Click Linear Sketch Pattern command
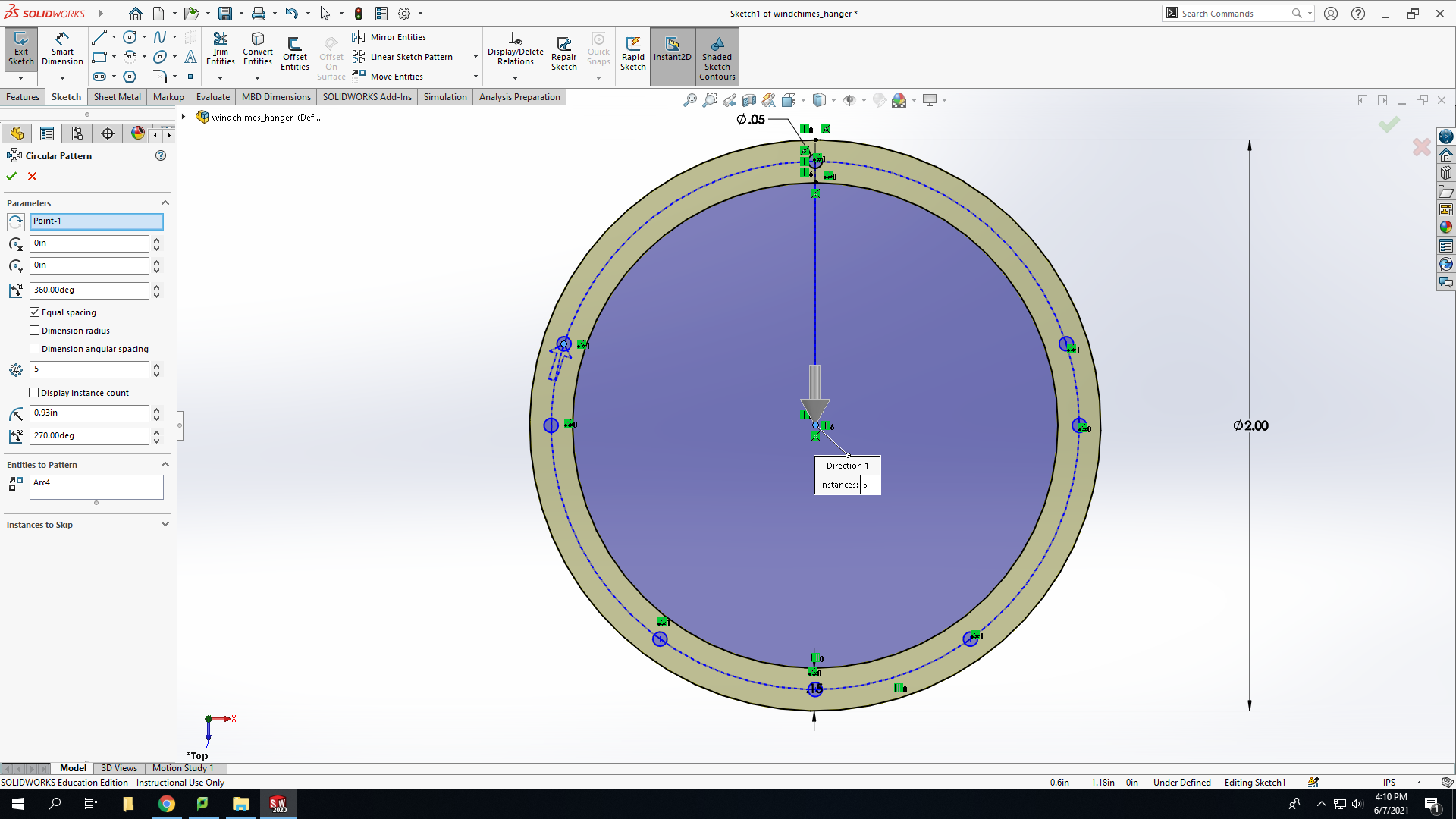 click(403, 57)
